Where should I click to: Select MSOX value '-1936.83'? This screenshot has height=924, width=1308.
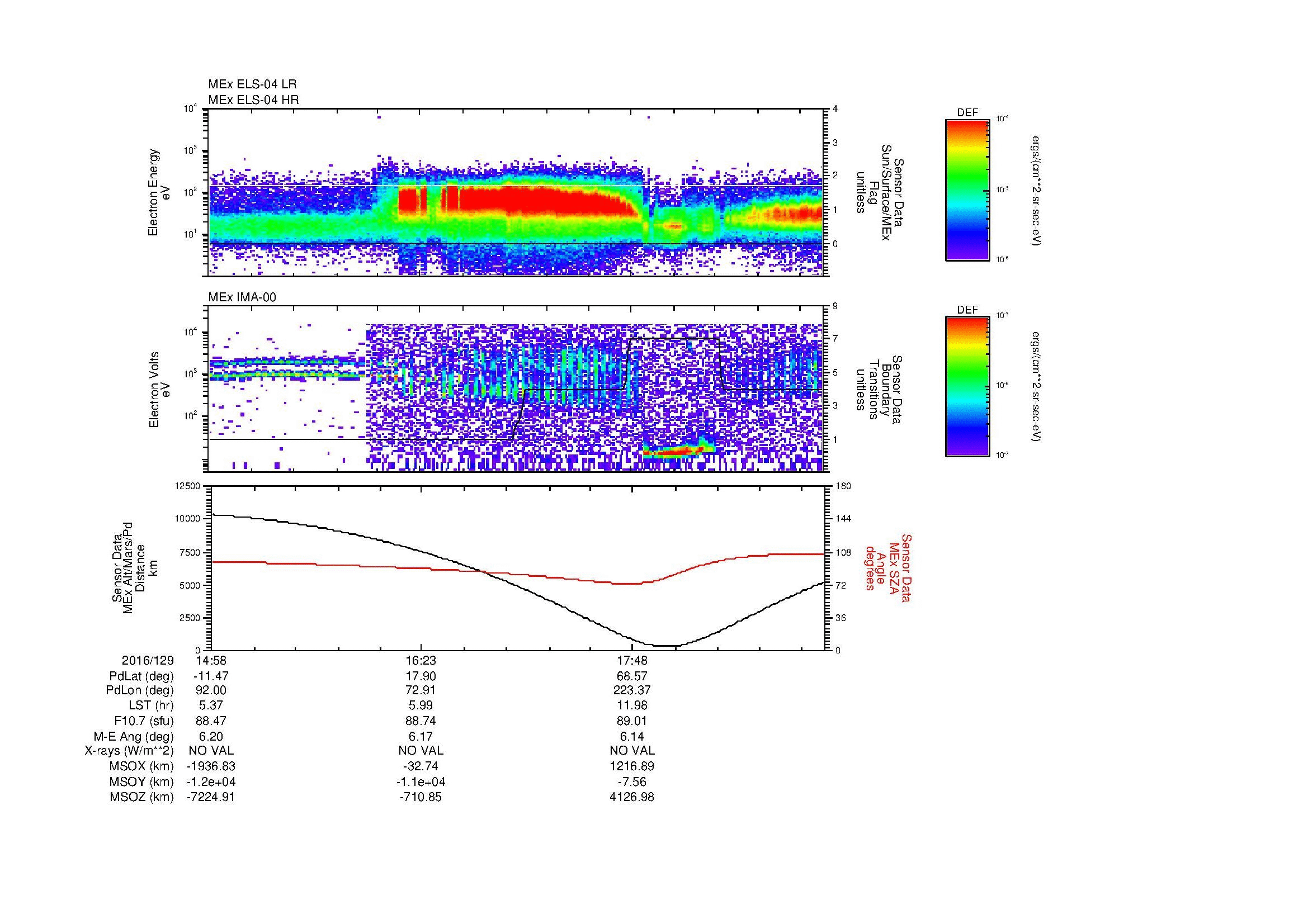pyautogui.click(x=211, y=766)
